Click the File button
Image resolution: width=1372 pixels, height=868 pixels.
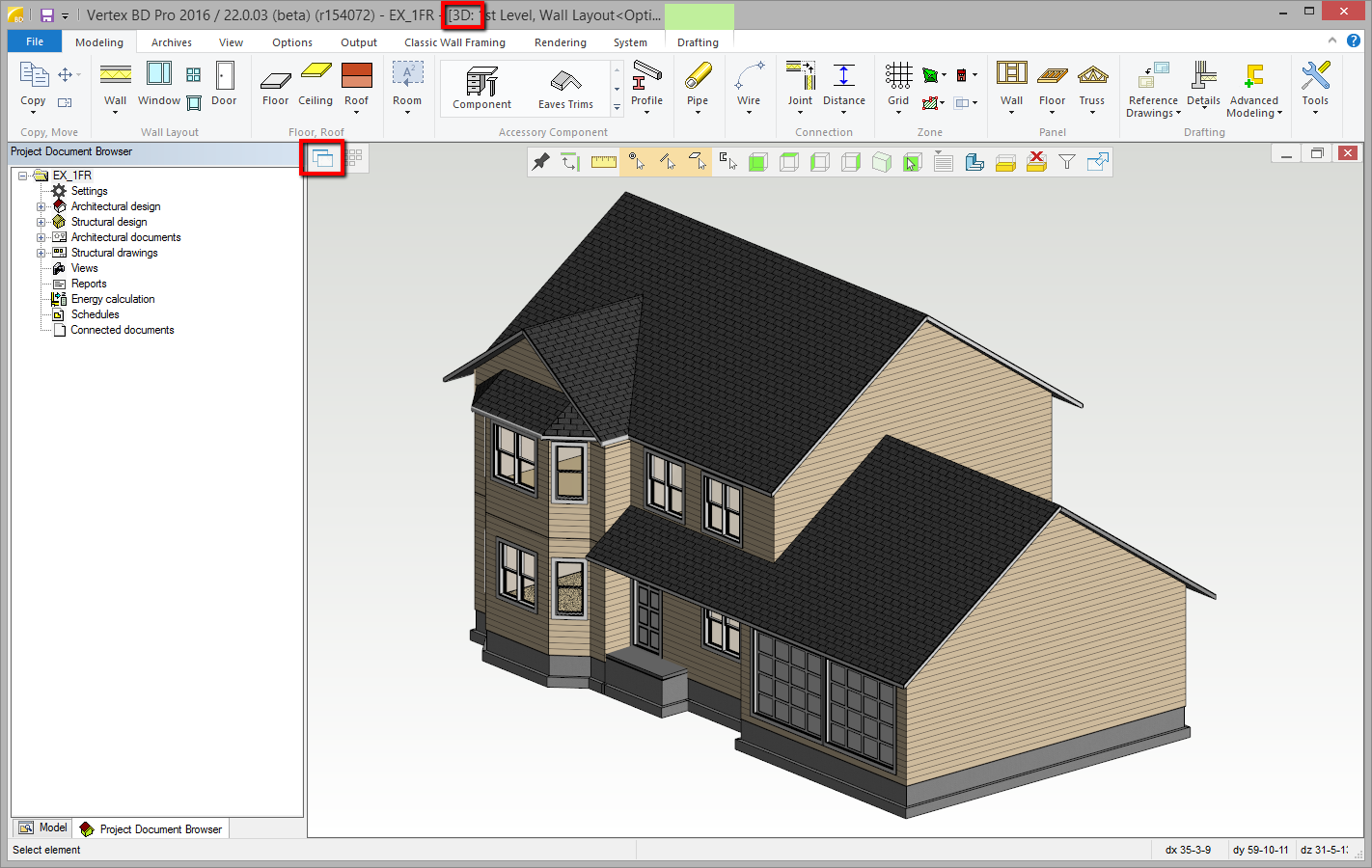tap(35, 41)
